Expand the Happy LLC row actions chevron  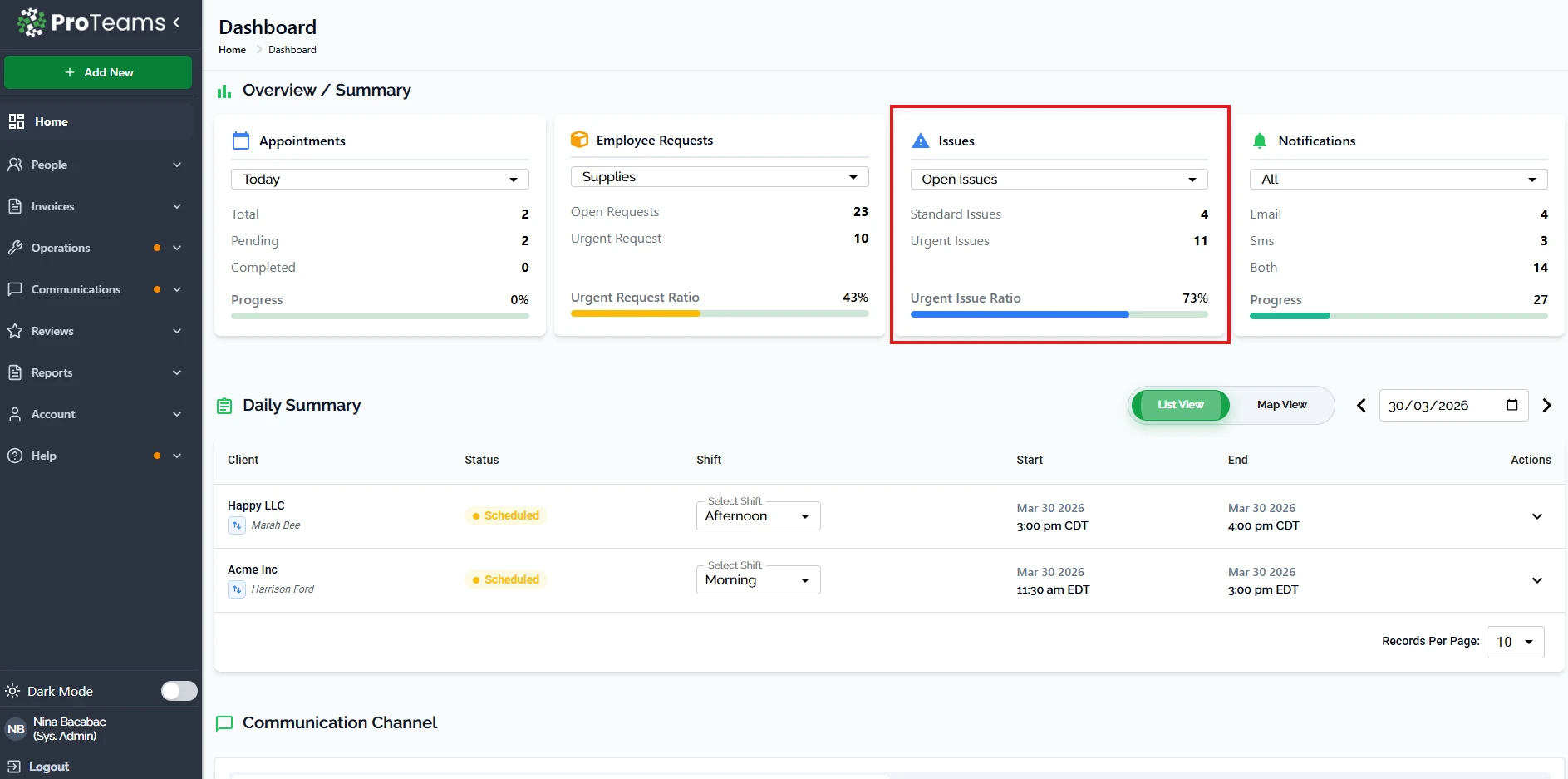pyautogui.click(x=1536, y=516)
